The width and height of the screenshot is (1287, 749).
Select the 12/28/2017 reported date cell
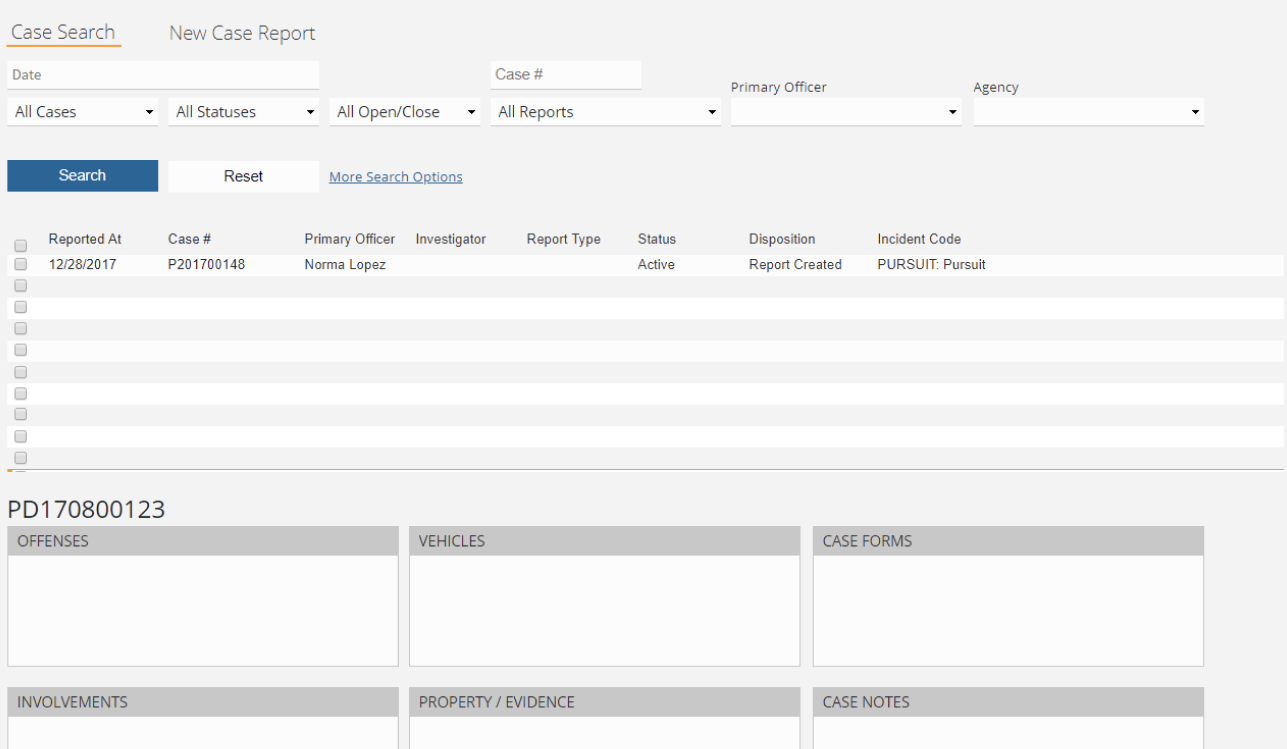pos(83,265)
